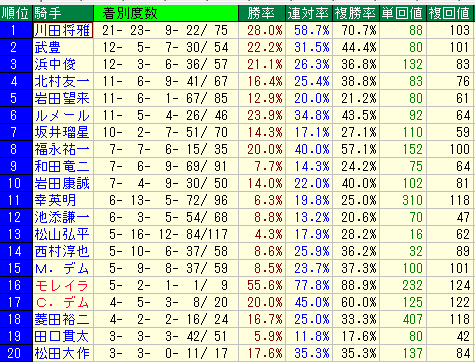Select jockey 武豊 name
The height and width of the screenshot is (362, 475).
click(x=48, y=47)
